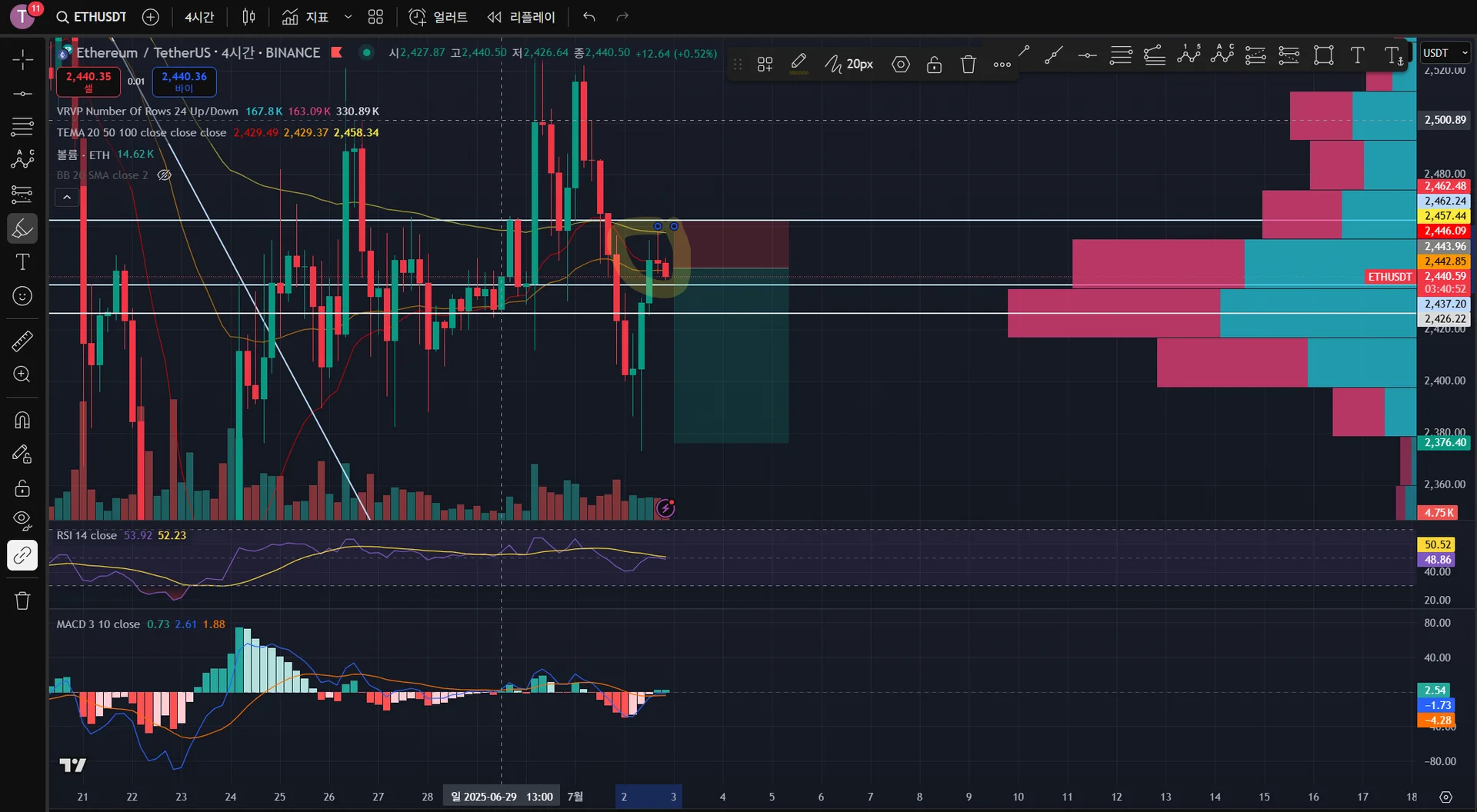Select the rectangle favorite tool

pos(1323,55)
